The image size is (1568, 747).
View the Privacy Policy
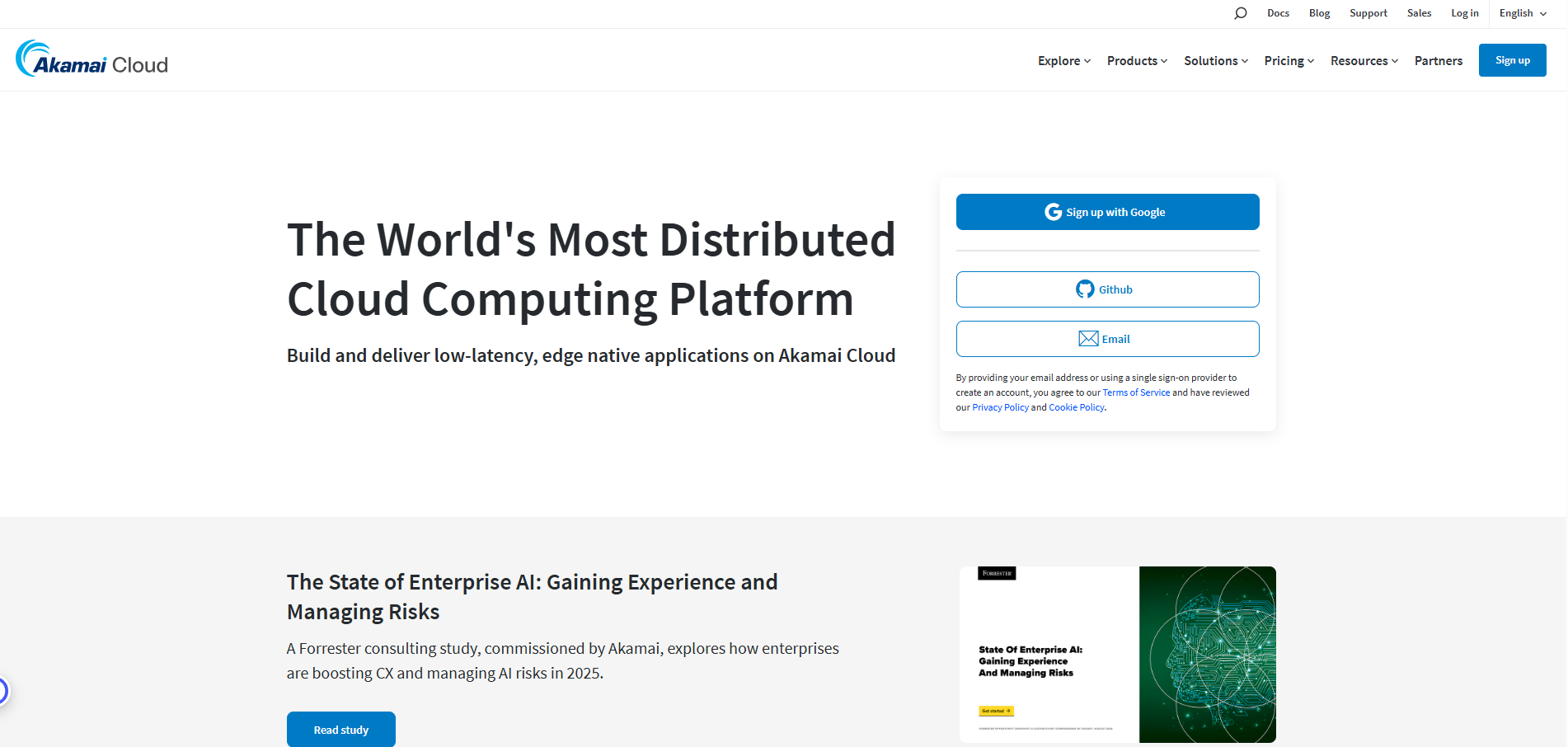[1000, 406]
